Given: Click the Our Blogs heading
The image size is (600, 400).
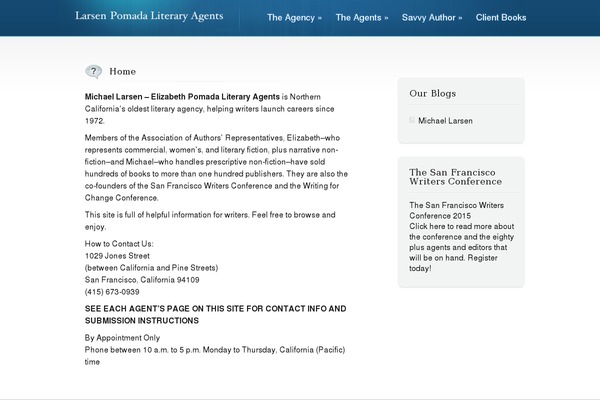Looking at the screenshot, I should (x=432, y=93).
